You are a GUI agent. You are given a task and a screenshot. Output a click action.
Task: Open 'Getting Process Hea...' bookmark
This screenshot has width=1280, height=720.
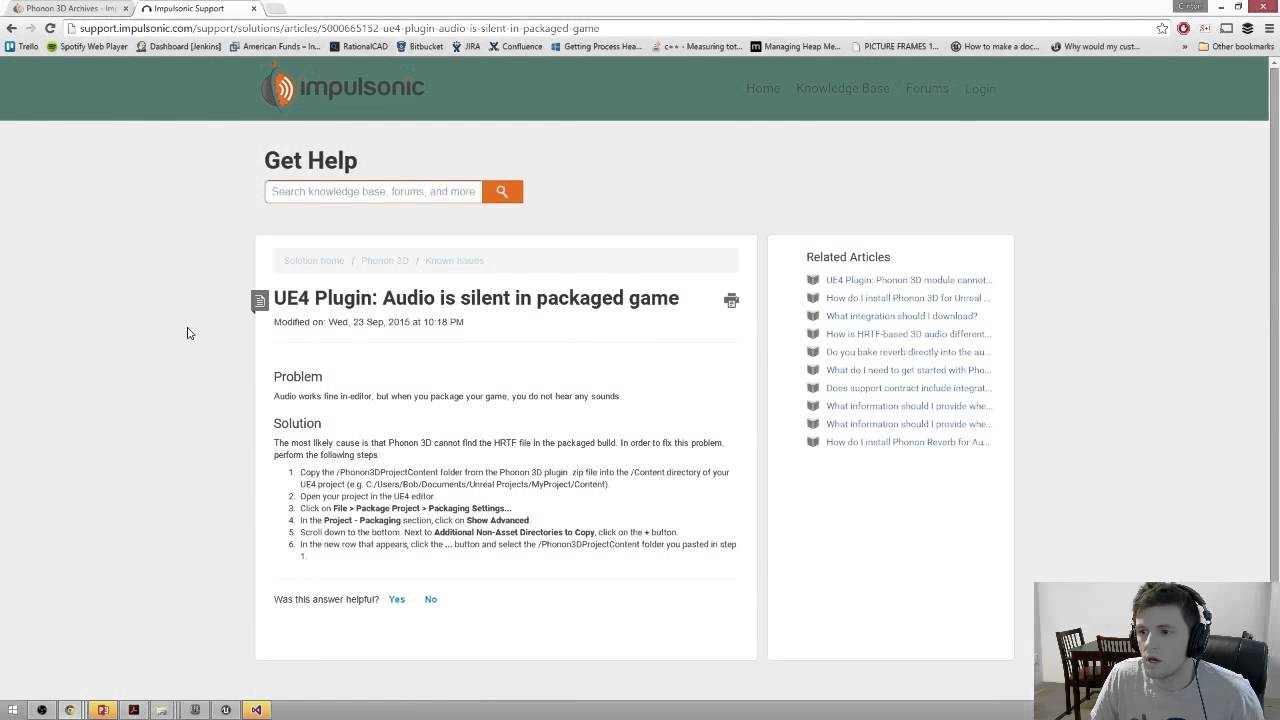[596, 46]
